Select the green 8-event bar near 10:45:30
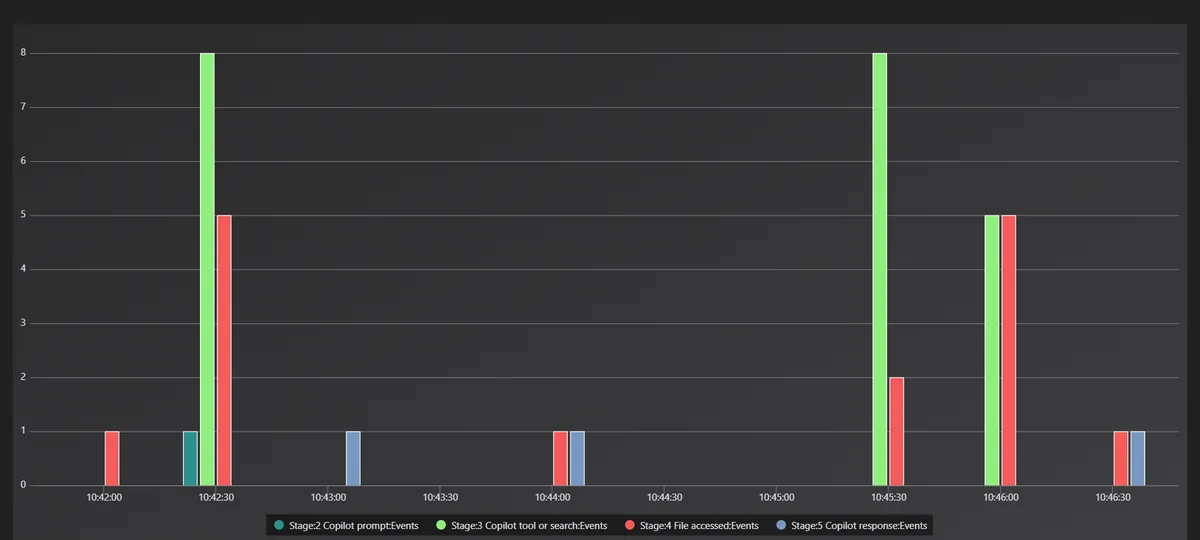The height and width of the screenshot is (540, 1200). point(879,269)
